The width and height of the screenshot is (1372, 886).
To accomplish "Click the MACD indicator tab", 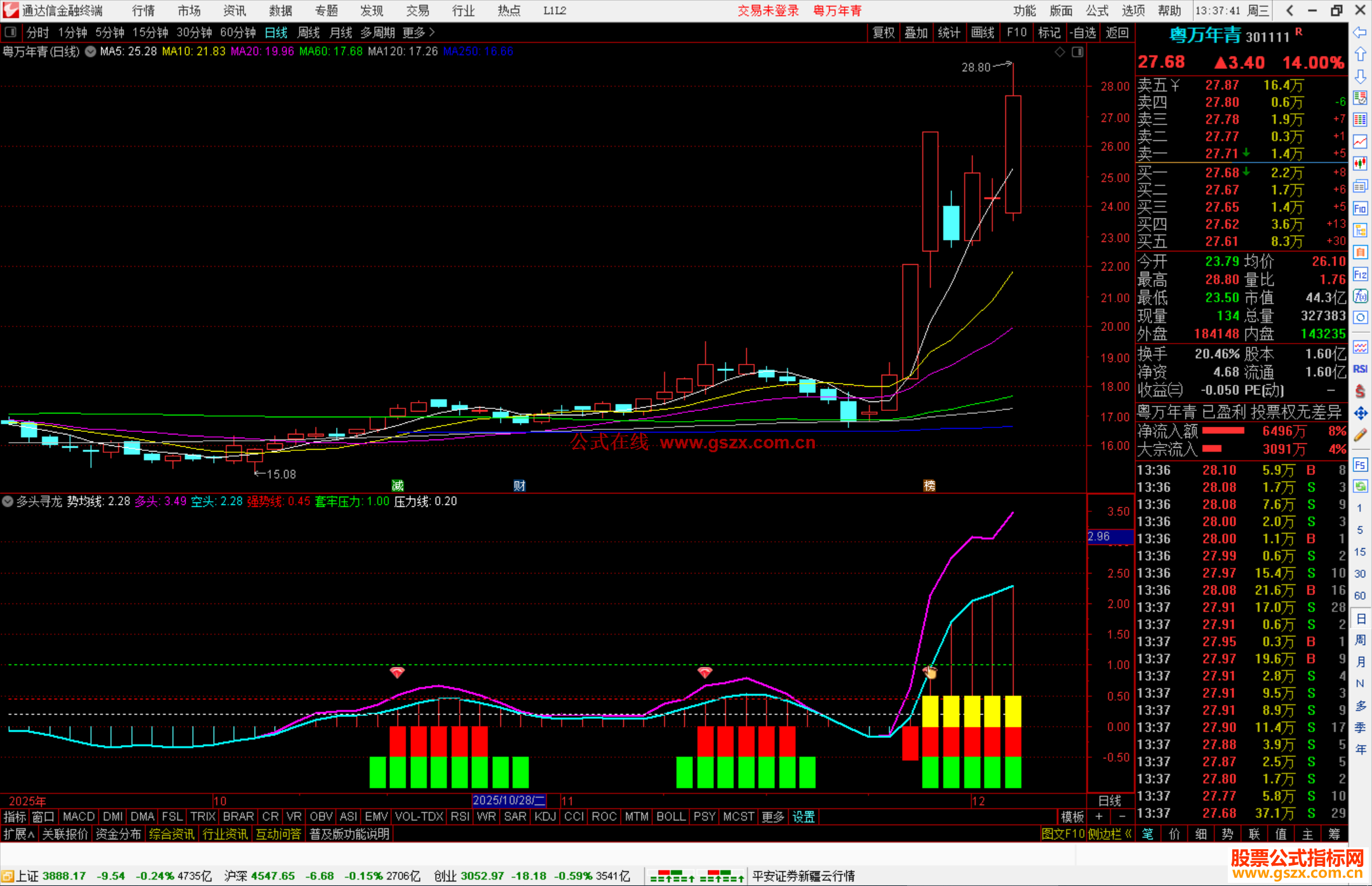I will coord(79,817).
